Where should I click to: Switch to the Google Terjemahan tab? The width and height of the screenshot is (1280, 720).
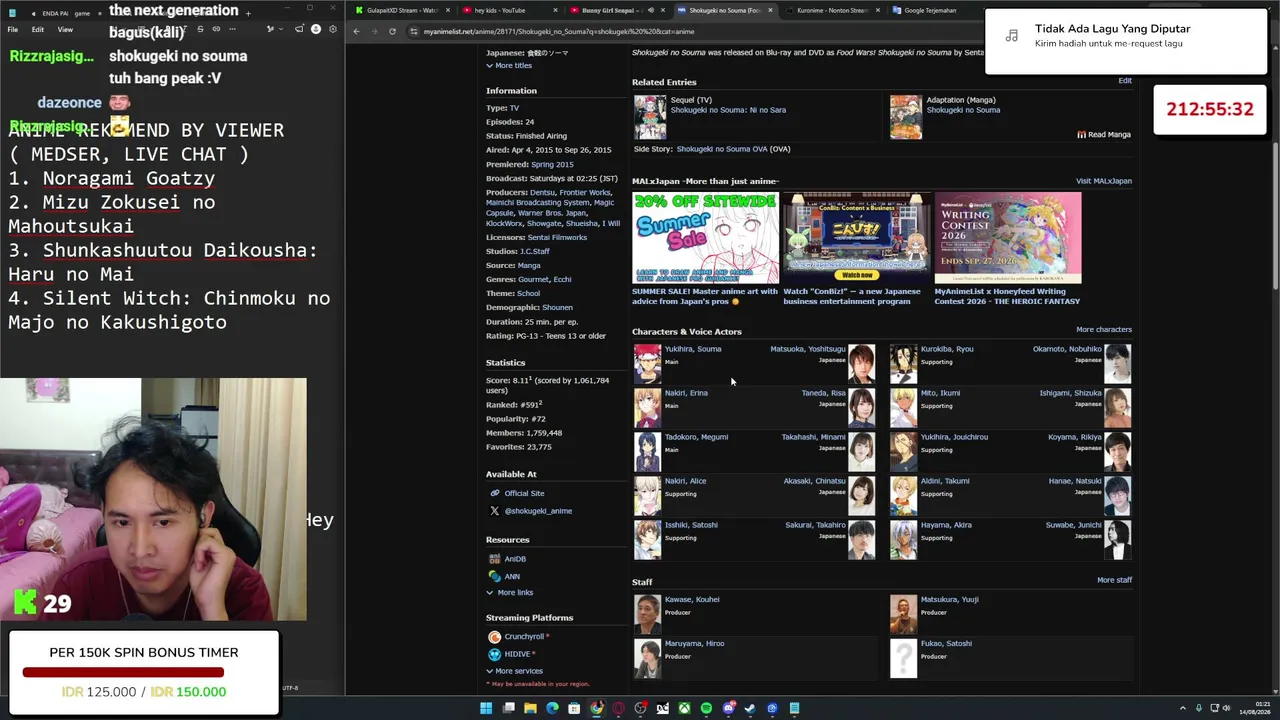(x=929, y=10)
